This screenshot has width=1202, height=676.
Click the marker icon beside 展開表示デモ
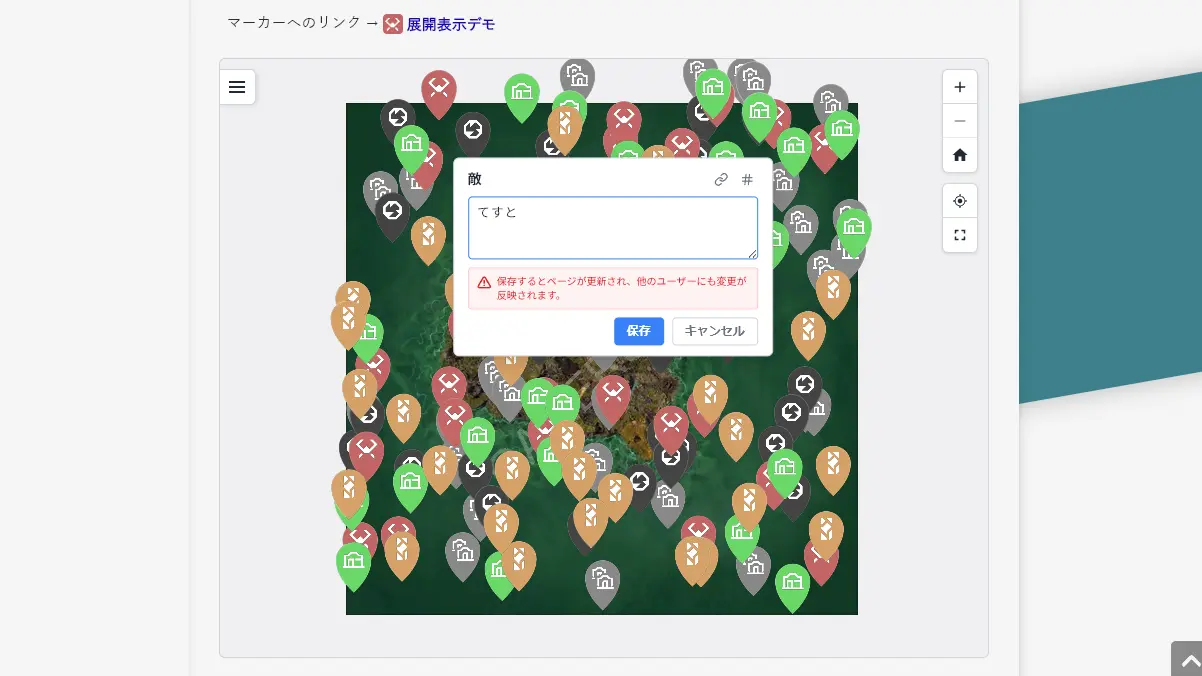click(x=393, y=25)
